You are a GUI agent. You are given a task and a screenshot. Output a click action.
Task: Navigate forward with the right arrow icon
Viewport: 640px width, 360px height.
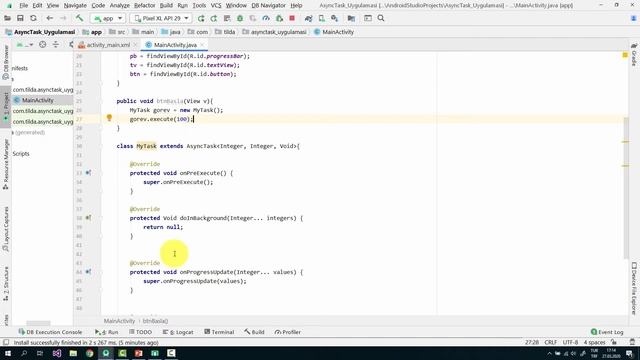[63, 18]
